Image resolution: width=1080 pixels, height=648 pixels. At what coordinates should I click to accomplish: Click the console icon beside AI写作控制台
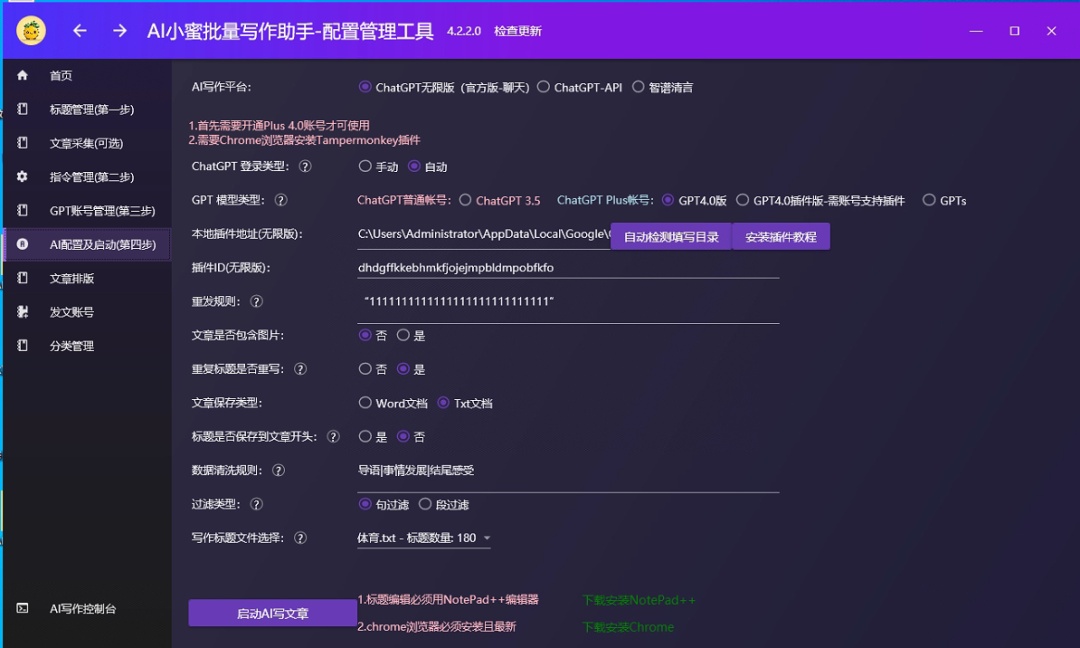point(23,608)
